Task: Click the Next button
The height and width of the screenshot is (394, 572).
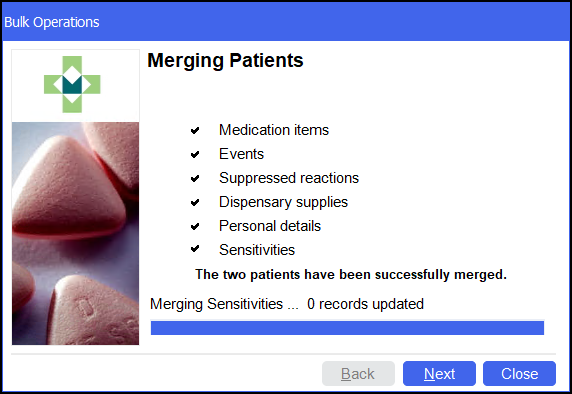Action: 439,374
